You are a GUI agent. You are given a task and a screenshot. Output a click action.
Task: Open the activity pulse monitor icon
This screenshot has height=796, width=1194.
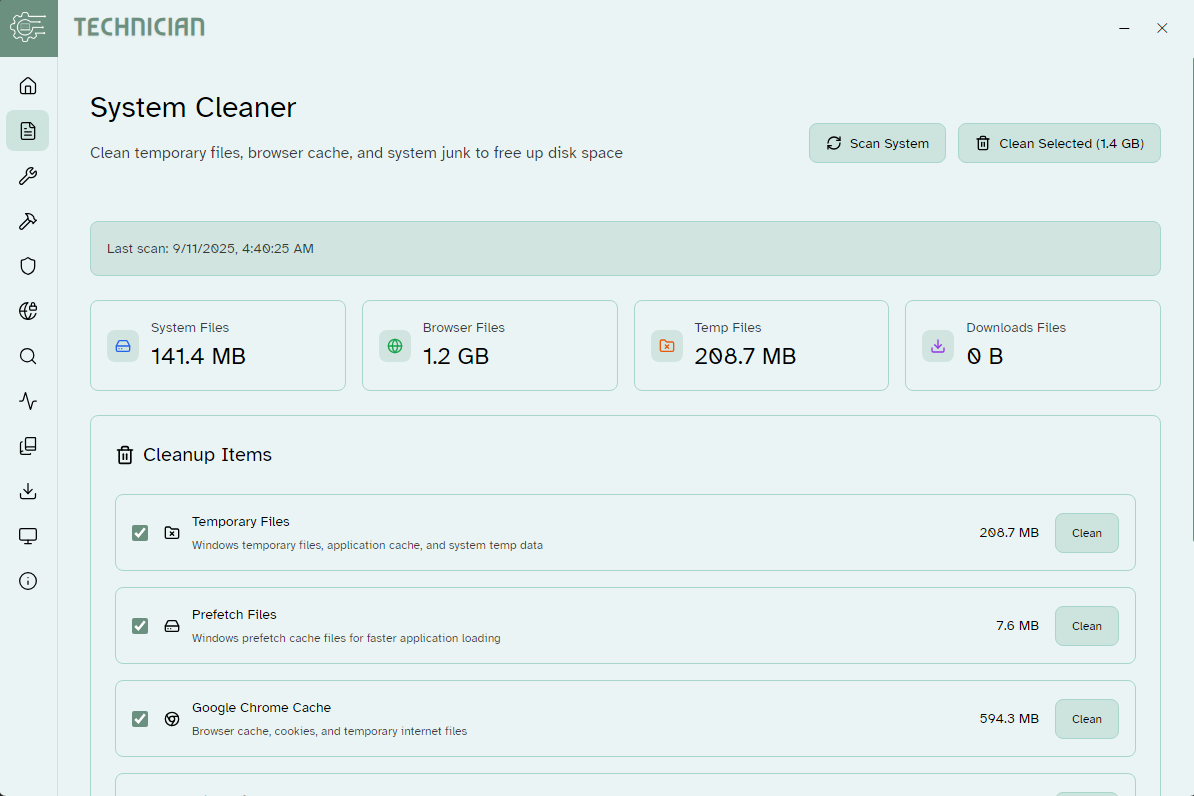[28, 401]
